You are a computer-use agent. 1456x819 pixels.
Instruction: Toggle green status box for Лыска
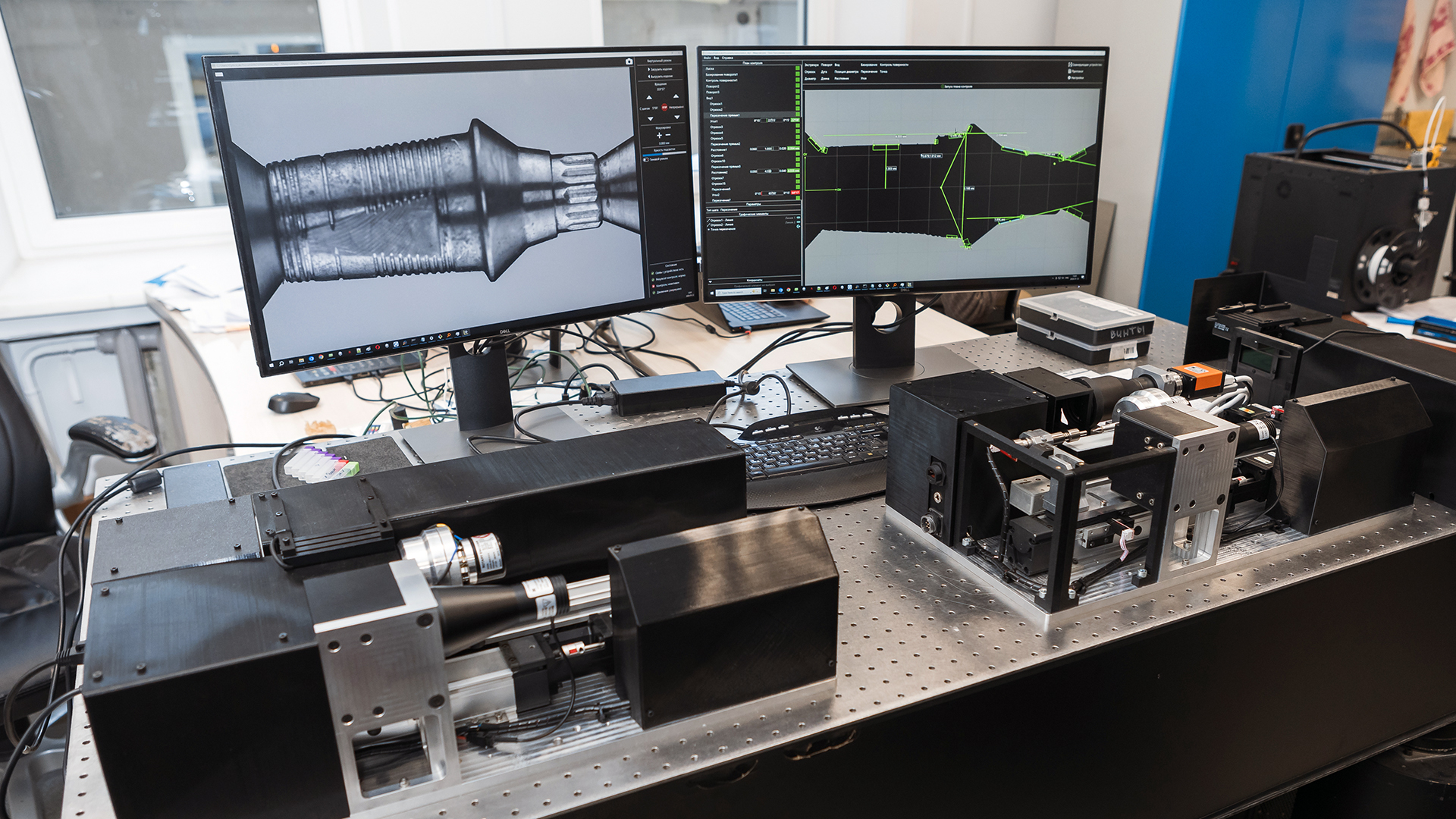tap(797, 68)
